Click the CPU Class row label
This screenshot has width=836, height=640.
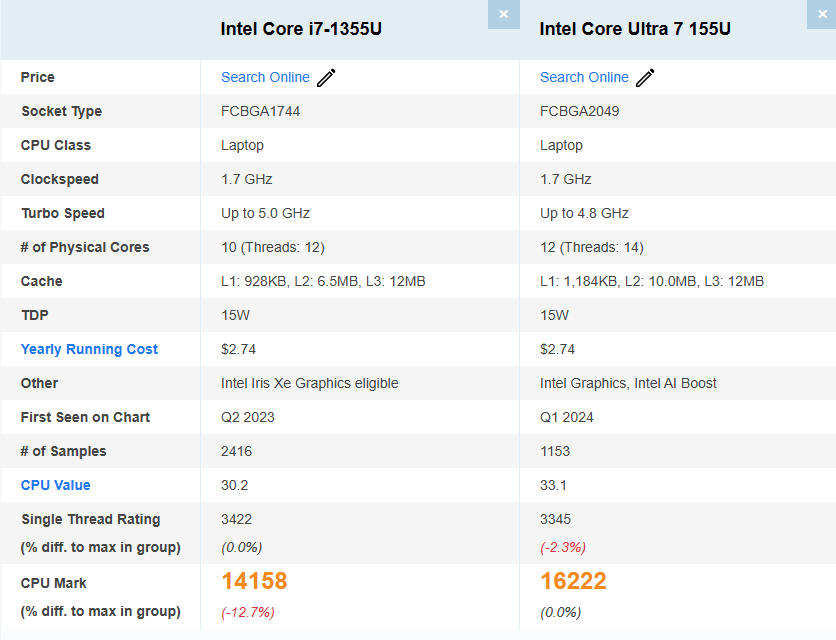tap(55, 145)
